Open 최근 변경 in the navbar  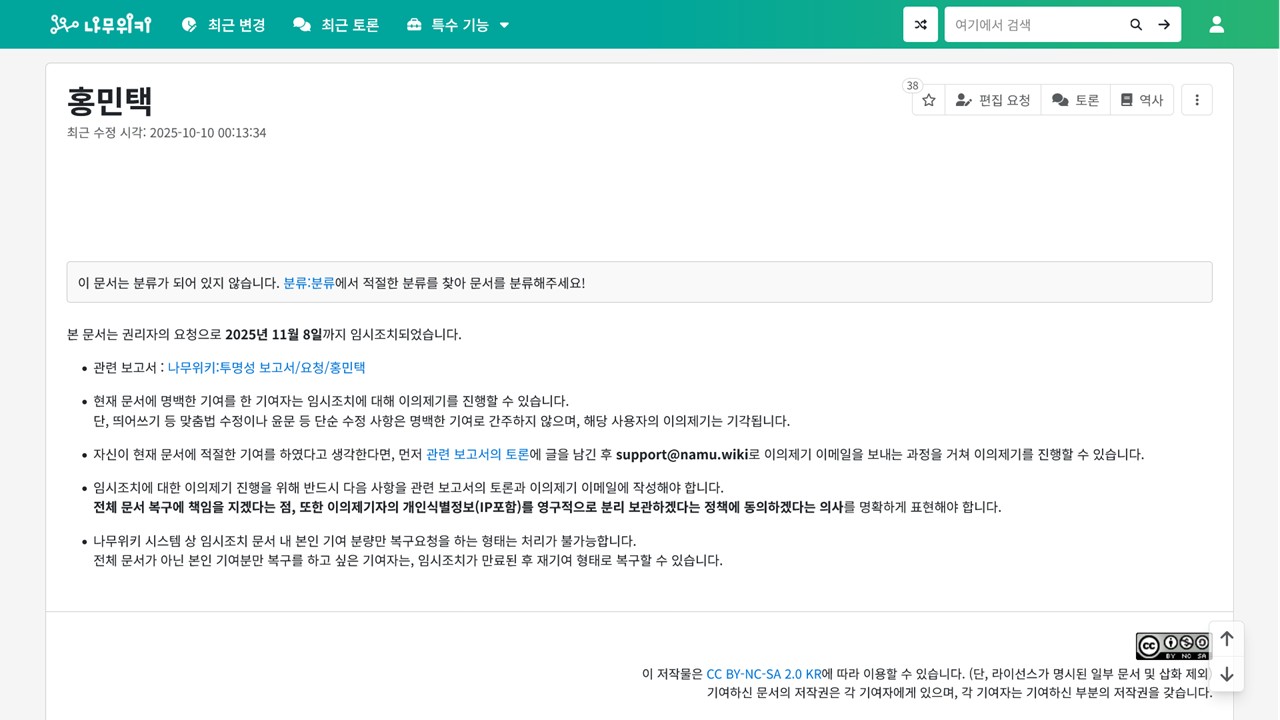pos(224,24)
